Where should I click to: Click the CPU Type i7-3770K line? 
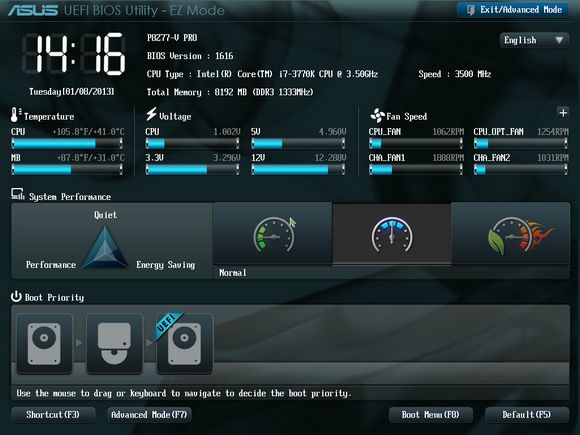(x=262, y=74)
